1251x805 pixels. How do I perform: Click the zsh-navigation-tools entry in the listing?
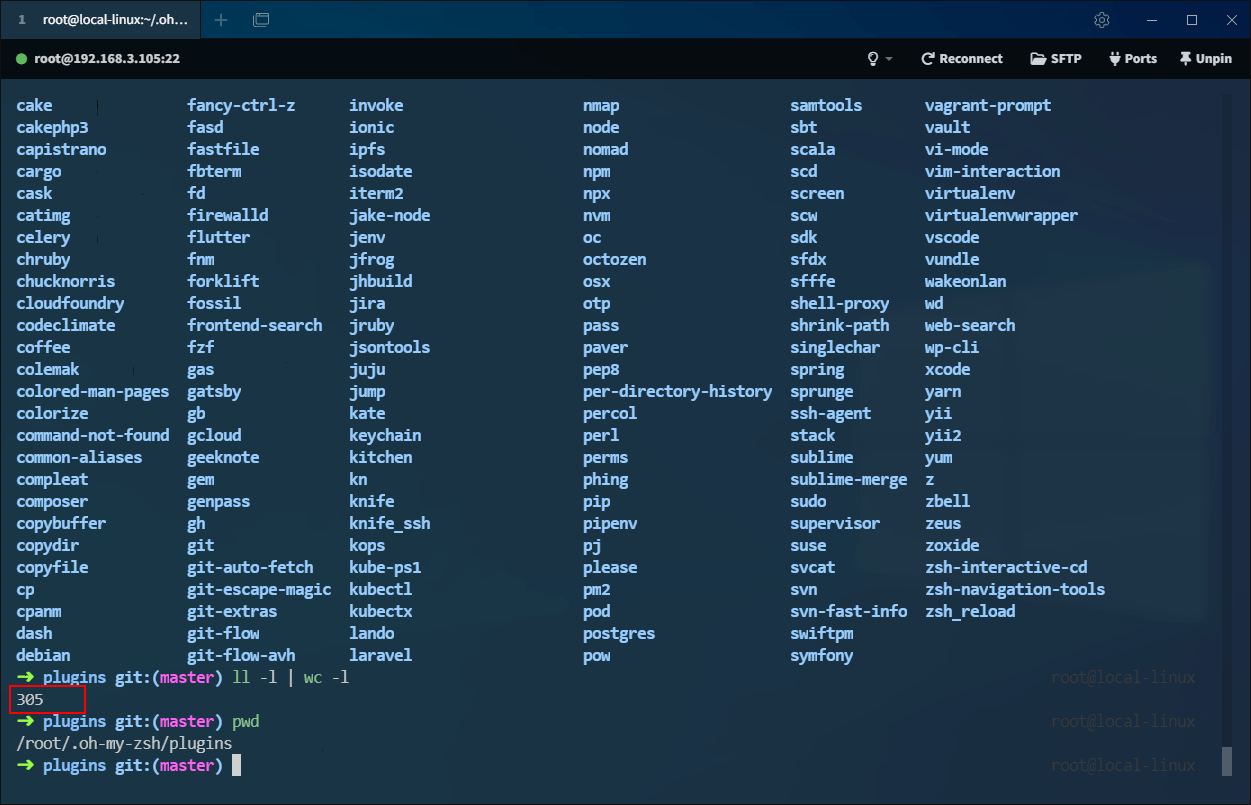(x=1014, y=590)
